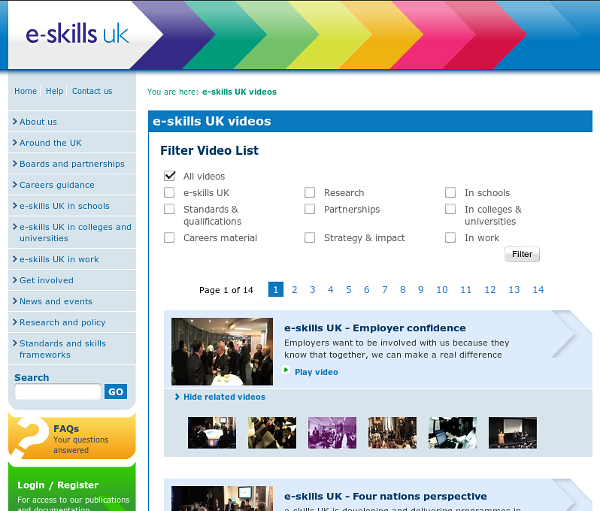Go to page 13 of videos
The width and height of the screenshot is (600, 511).
click(x=514, y=290)
